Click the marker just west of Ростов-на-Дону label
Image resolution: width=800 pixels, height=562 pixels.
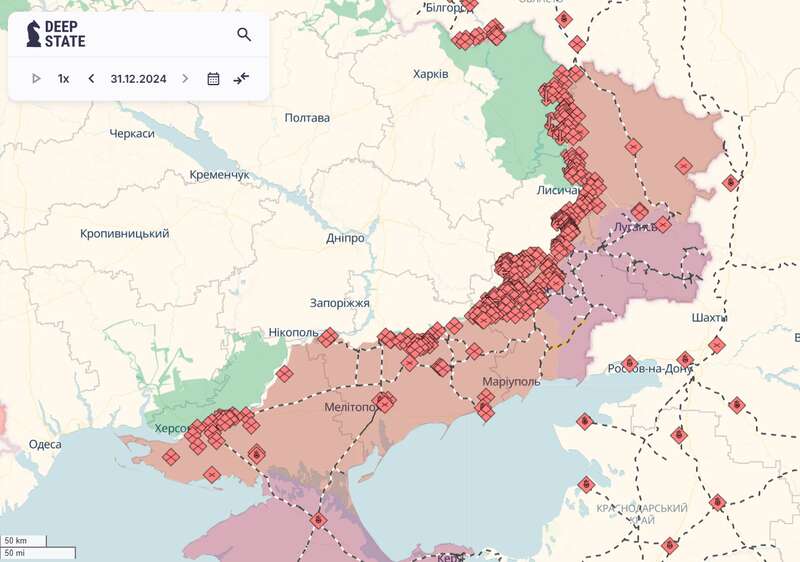(x=629, y=363)
